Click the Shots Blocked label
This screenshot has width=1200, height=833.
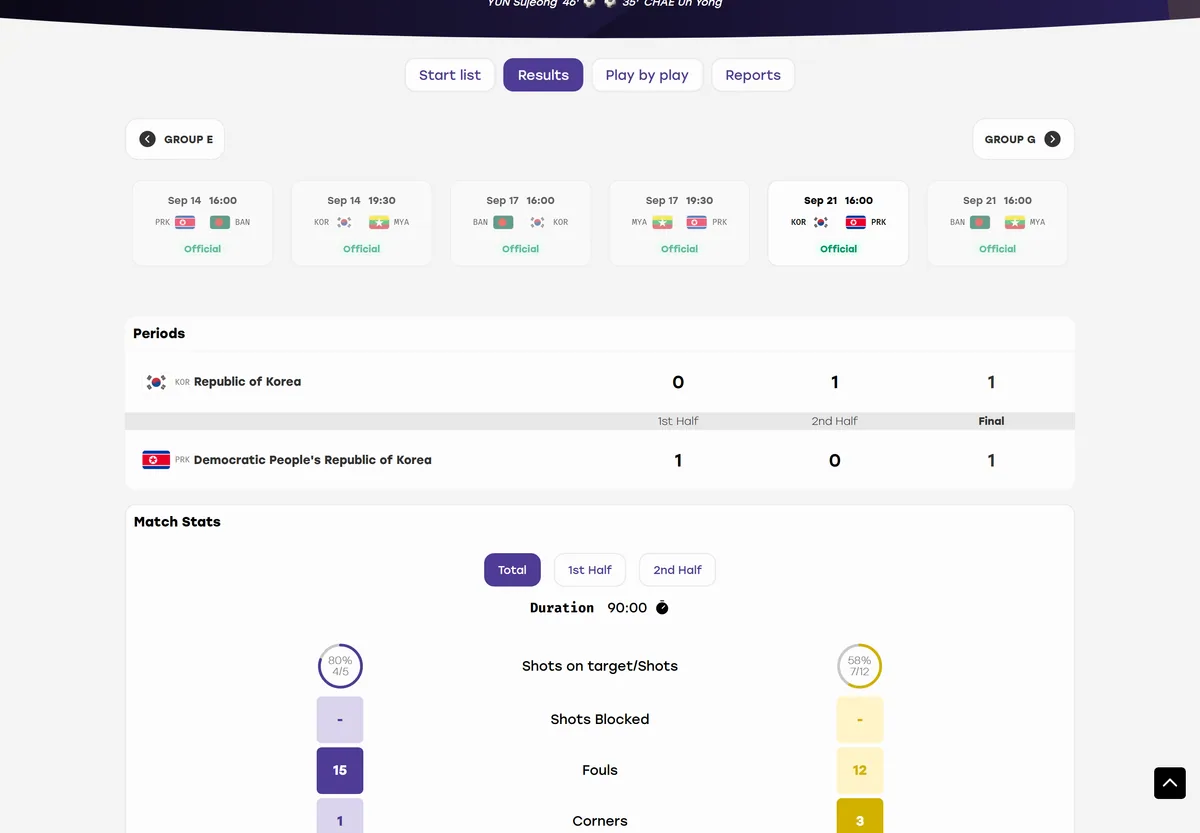point(600,719)
